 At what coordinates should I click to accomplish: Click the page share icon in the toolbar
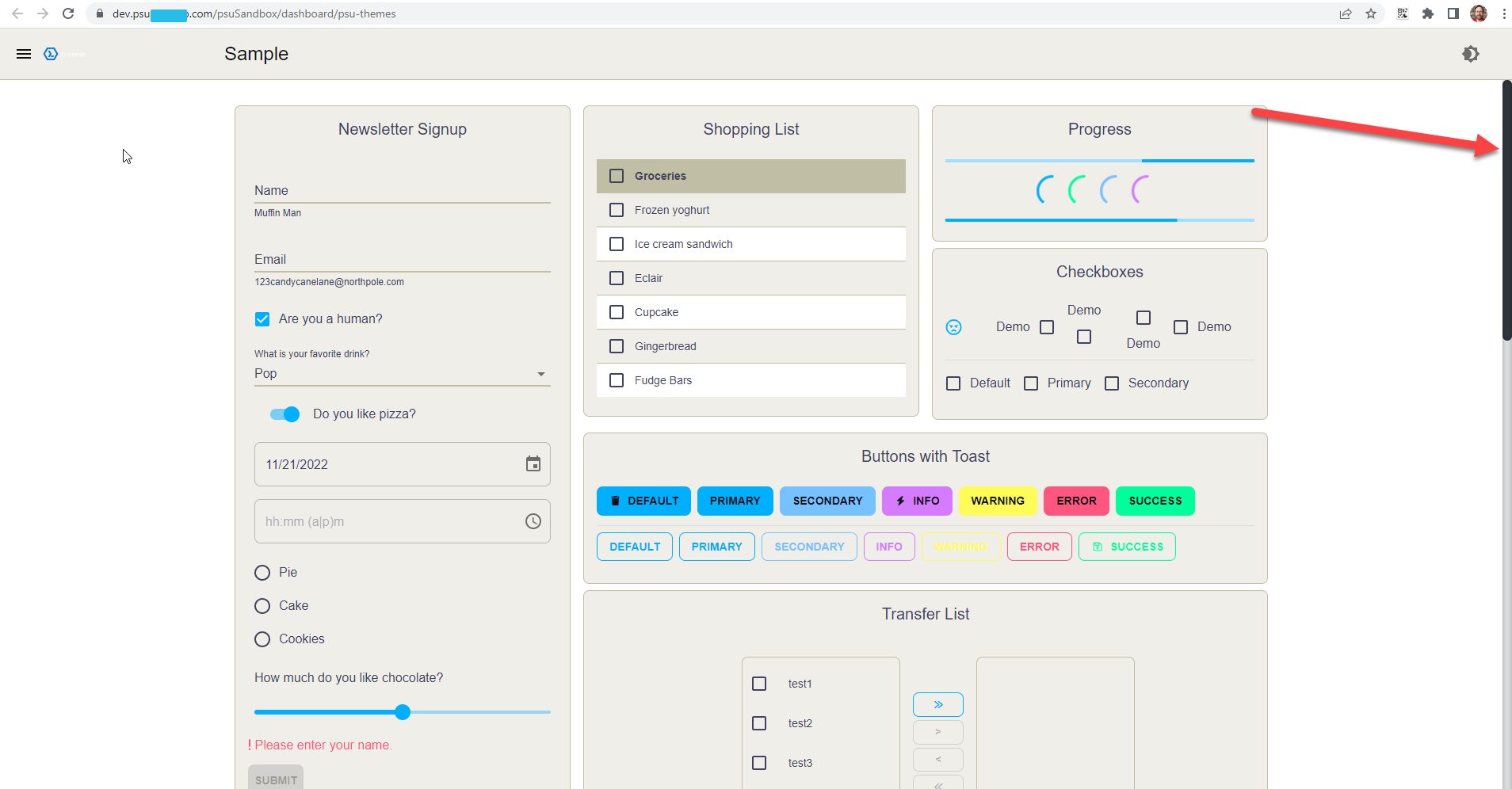pyautogui.click(x=1345, y=13)
